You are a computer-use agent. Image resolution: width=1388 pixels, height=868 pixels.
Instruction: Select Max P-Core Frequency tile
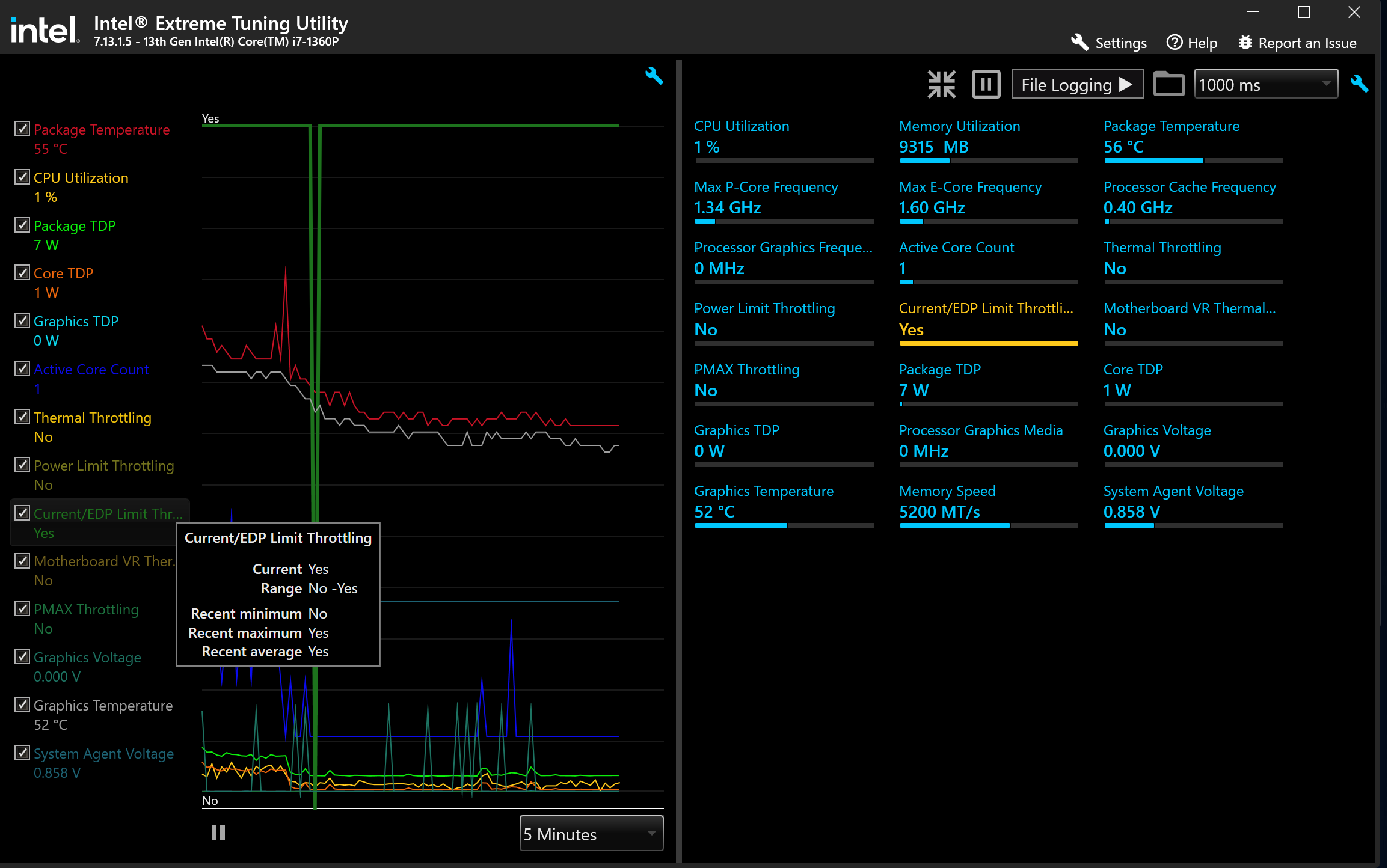point(784,201)
